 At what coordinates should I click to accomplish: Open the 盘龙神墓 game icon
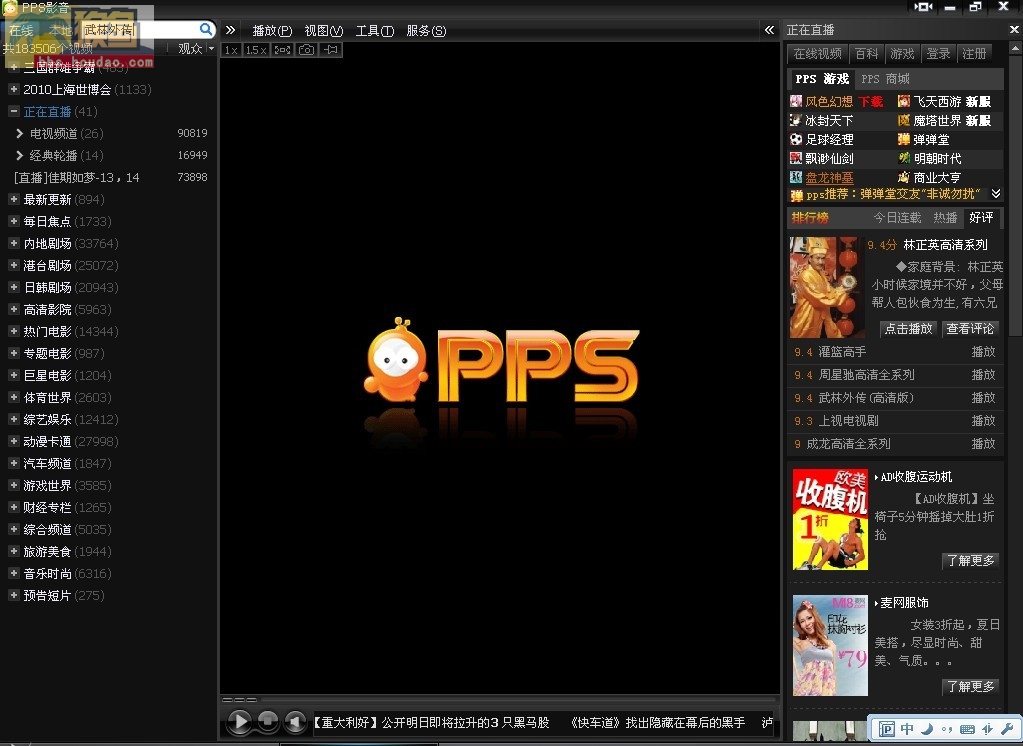click(x=796, y=177)
